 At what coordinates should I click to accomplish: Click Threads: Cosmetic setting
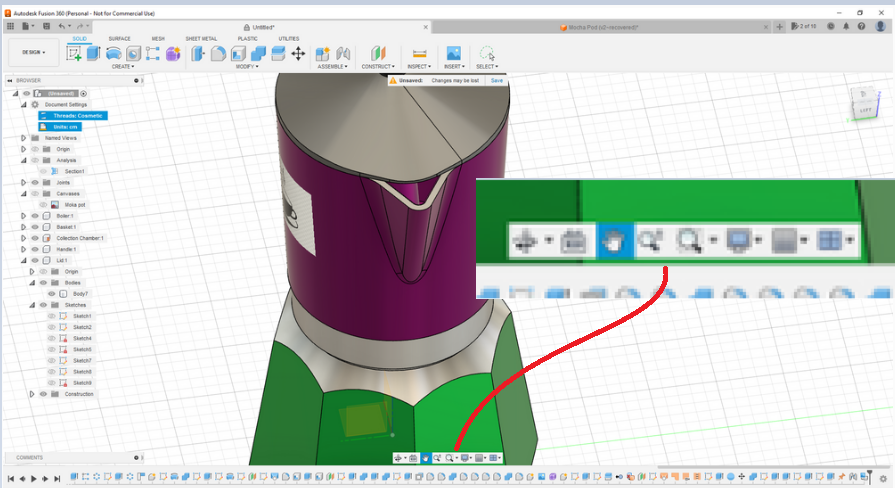(72, 115)
